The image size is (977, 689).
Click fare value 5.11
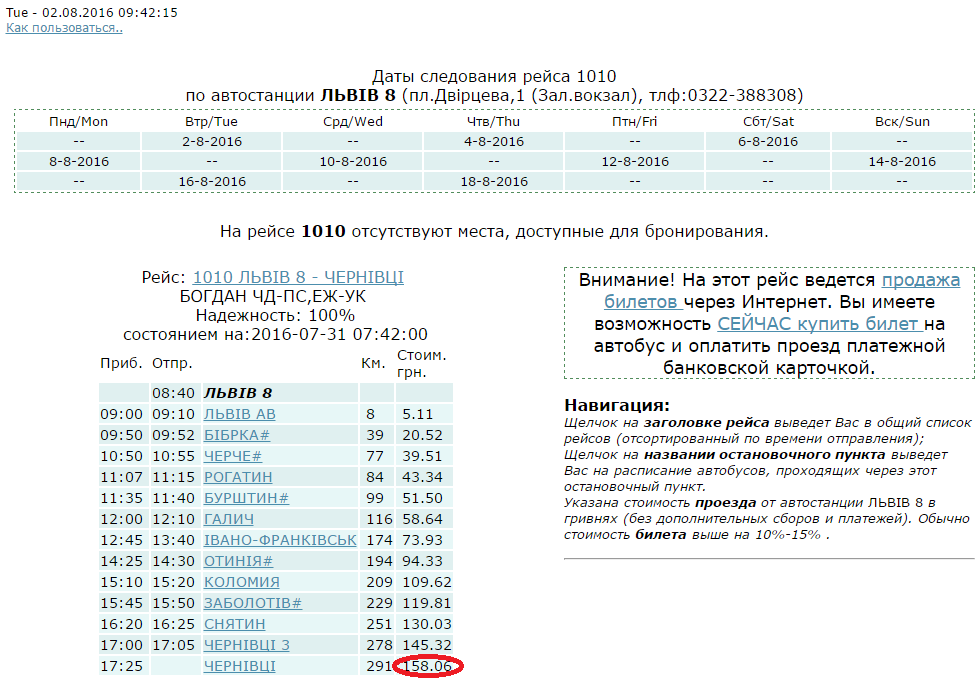(x=417, y=414)
